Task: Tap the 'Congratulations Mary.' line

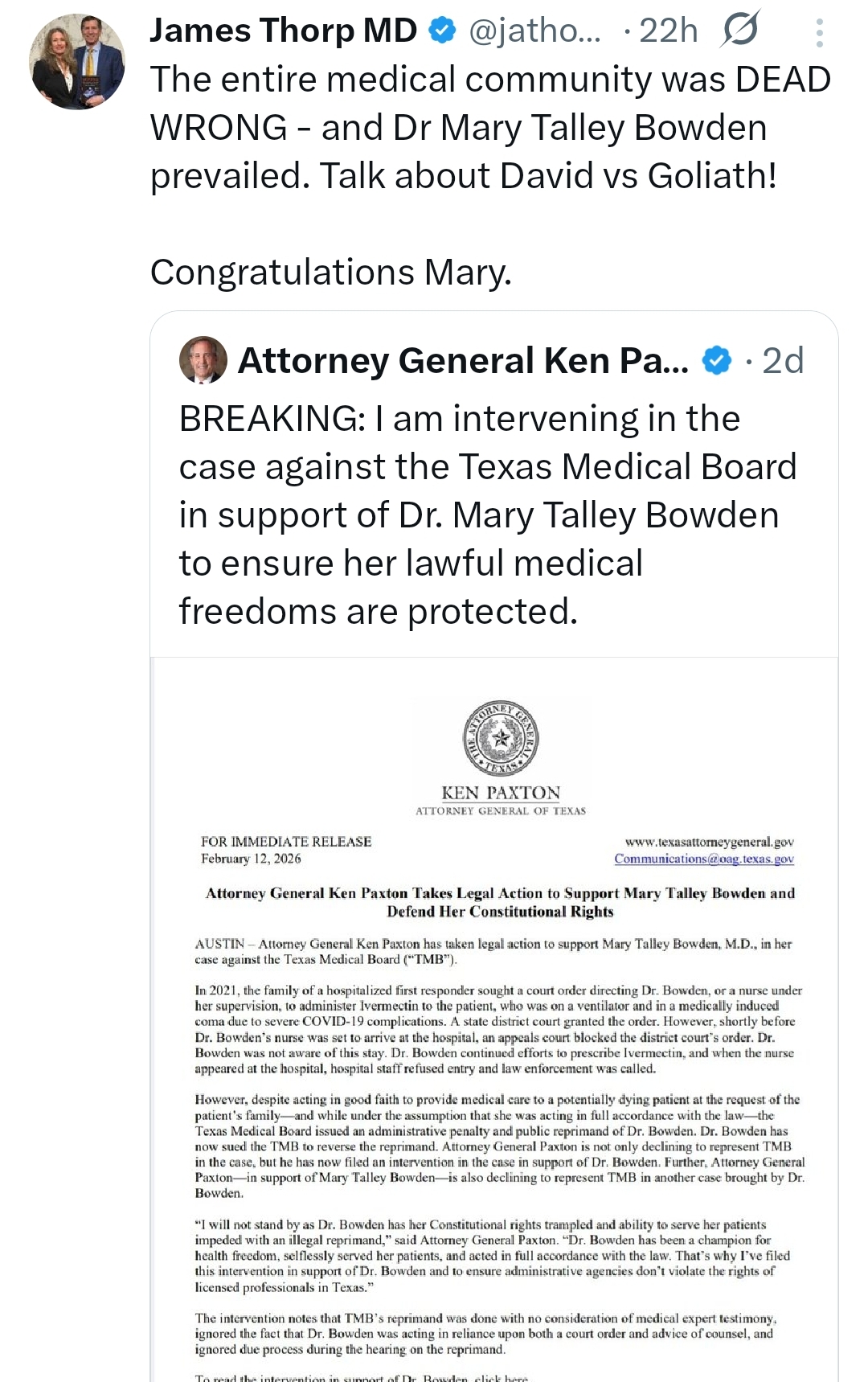Action: [330, 272]
